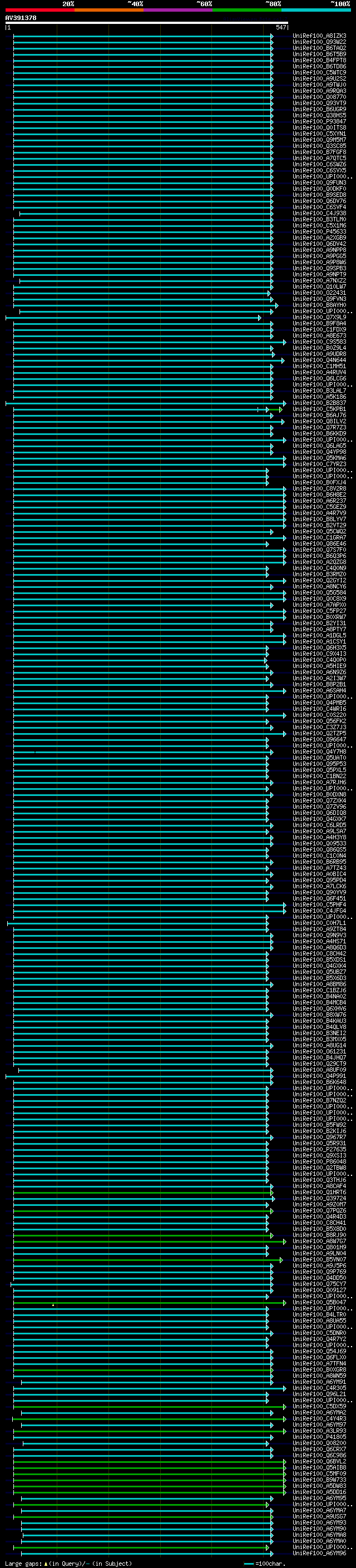Image resolution: width=356 pixels, height=1568 pixels.
Task: Select label UniRef100_C4Q0P0
Action: click(x=319, y=660)
